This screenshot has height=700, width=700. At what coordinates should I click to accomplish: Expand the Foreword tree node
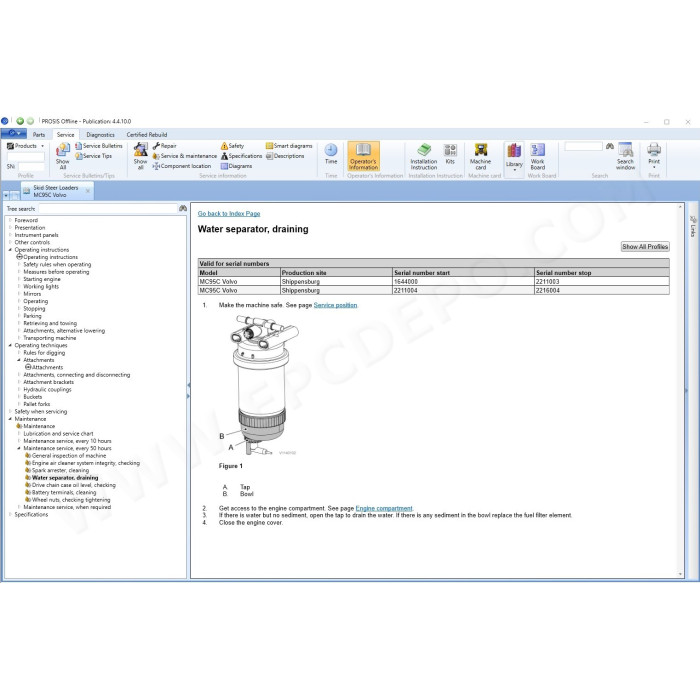[x=10, y=220]
